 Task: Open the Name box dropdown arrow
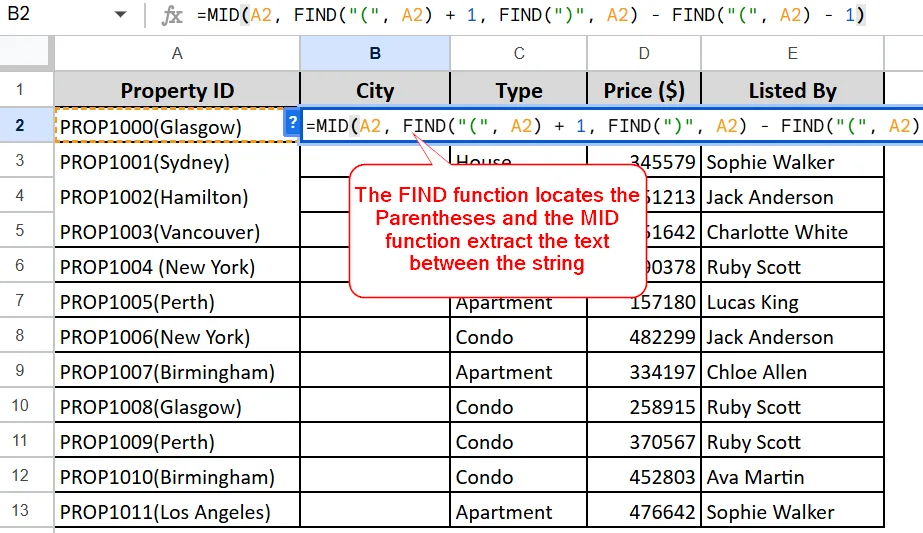pos(120,14)
